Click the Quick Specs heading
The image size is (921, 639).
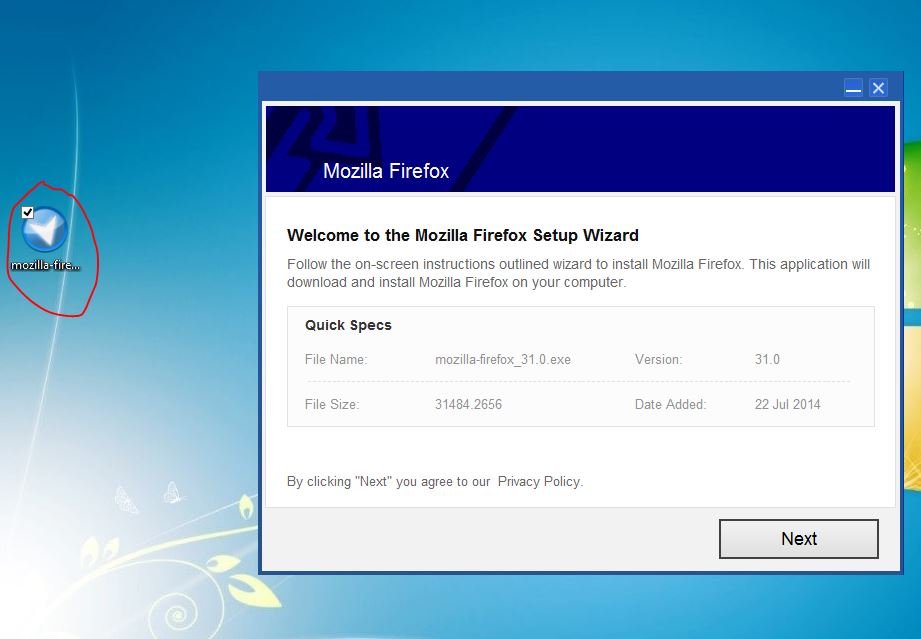pos(348,325)
